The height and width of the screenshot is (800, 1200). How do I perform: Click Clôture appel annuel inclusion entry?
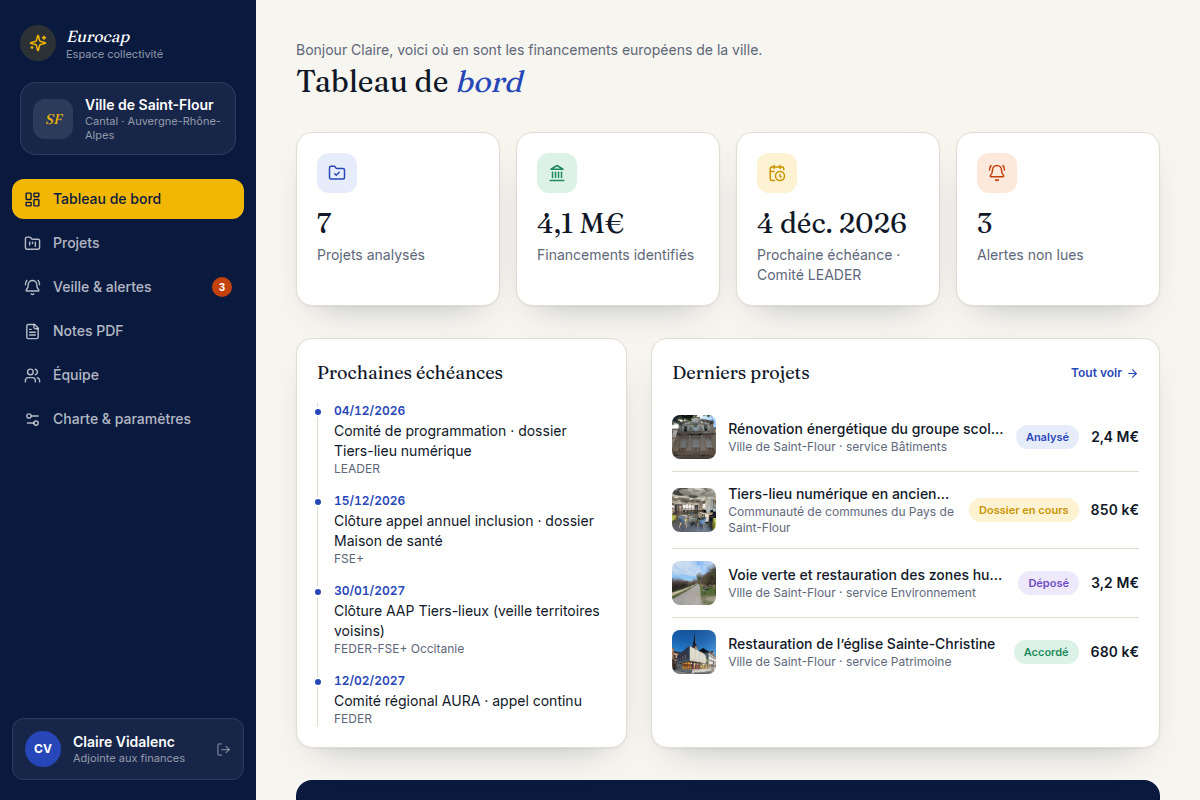tap(464, 531)
